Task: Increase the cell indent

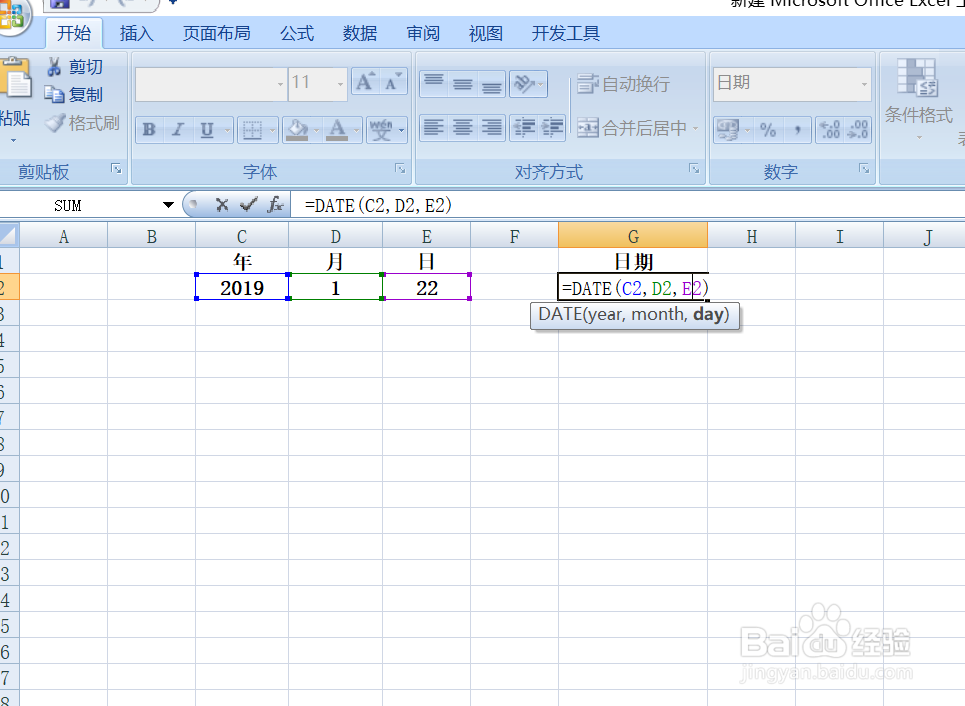Action: [x=552, y=128]
